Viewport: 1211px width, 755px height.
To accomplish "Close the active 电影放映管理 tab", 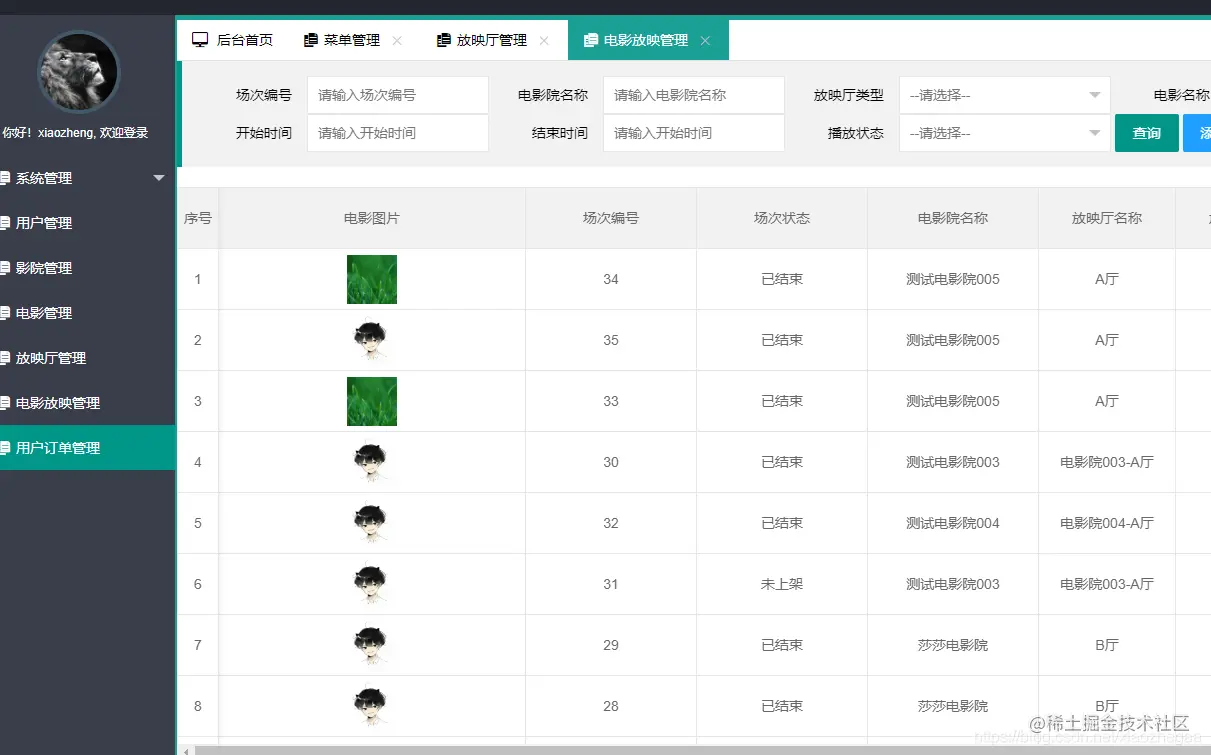I will click(705, 40).
